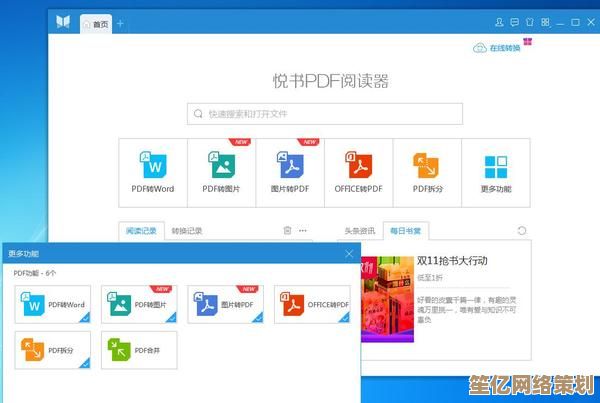The width and height of the screenshot is (600, 403).
Task: Open the 双11 book promotion thumbnail
Action: click(x=387, y=299)
